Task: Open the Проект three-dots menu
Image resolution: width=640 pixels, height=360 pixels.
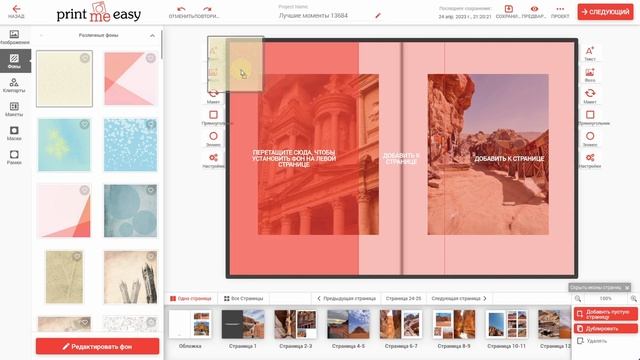Action: [560, 11]
